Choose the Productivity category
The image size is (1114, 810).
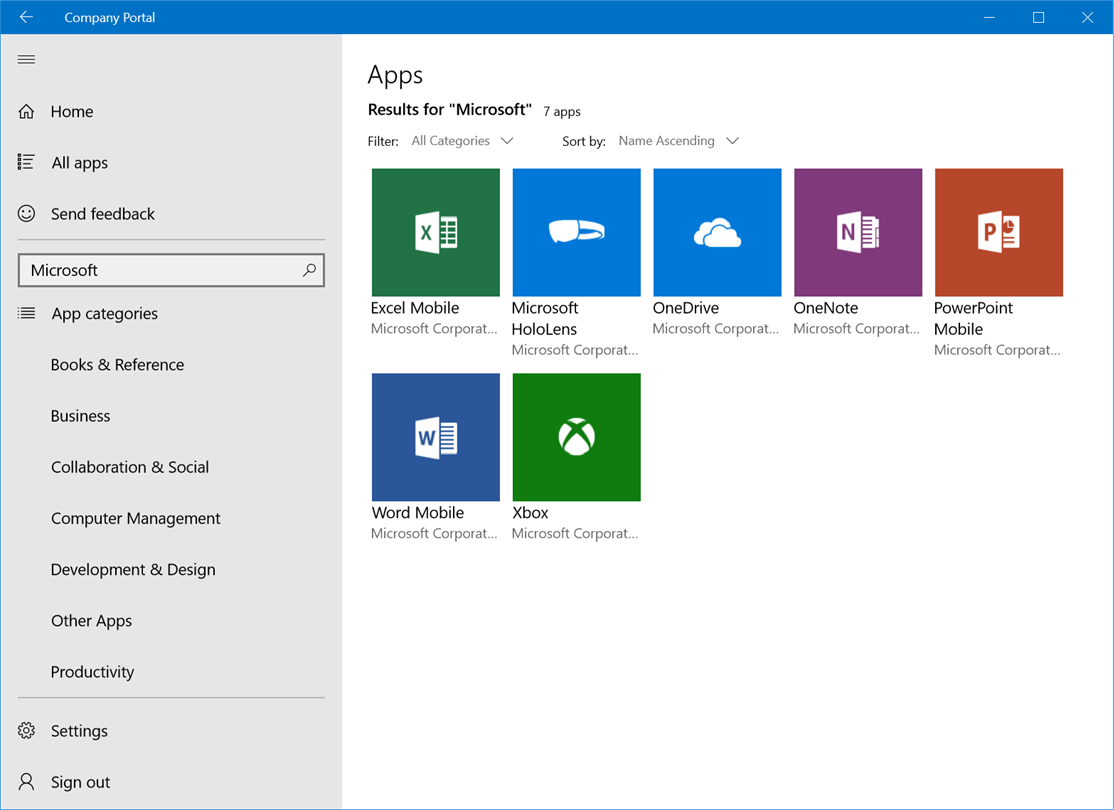click(x=92, y=672)
